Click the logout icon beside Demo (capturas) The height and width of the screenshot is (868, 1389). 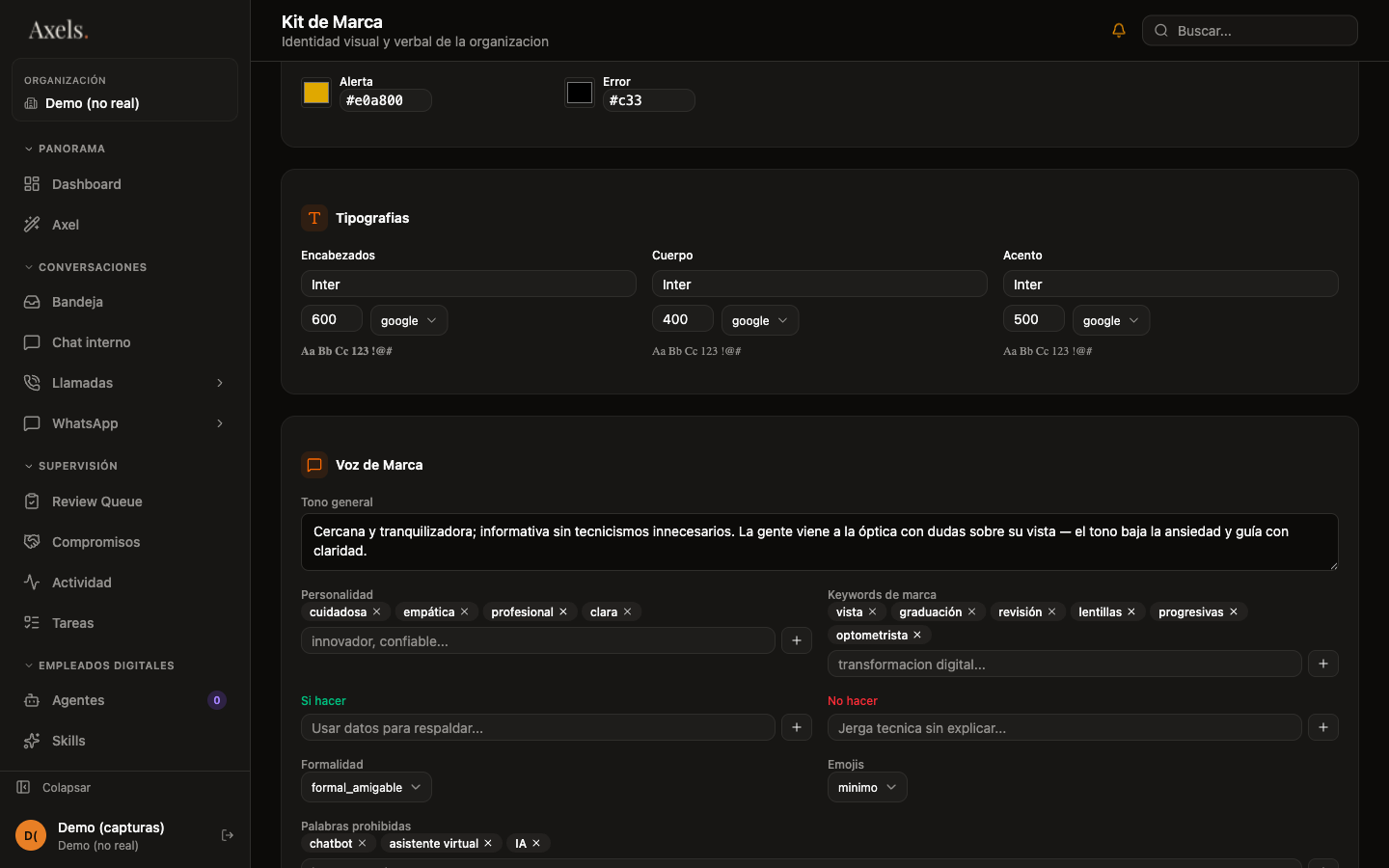pos(228,835)
